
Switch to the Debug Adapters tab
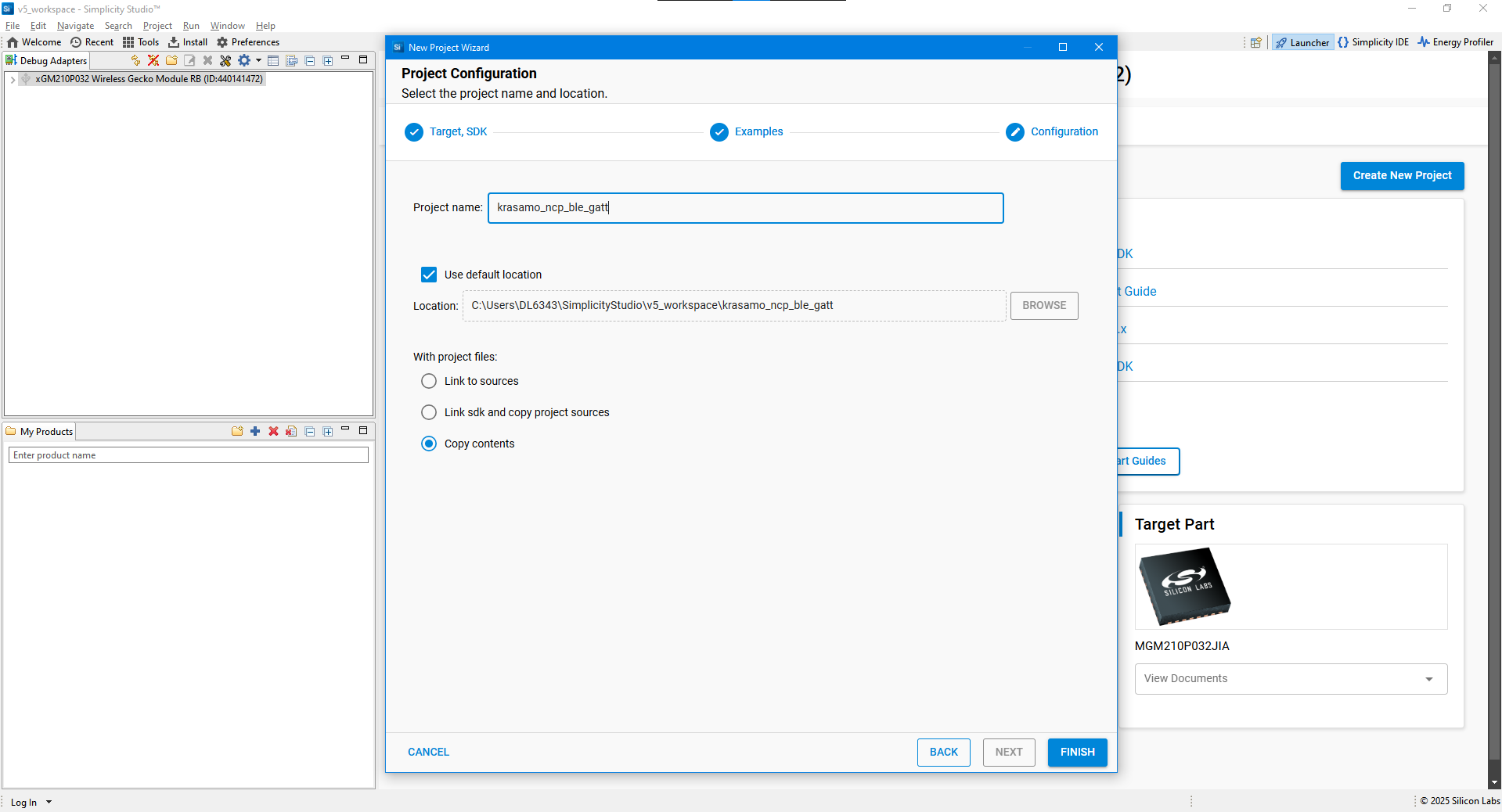point(46,60)
